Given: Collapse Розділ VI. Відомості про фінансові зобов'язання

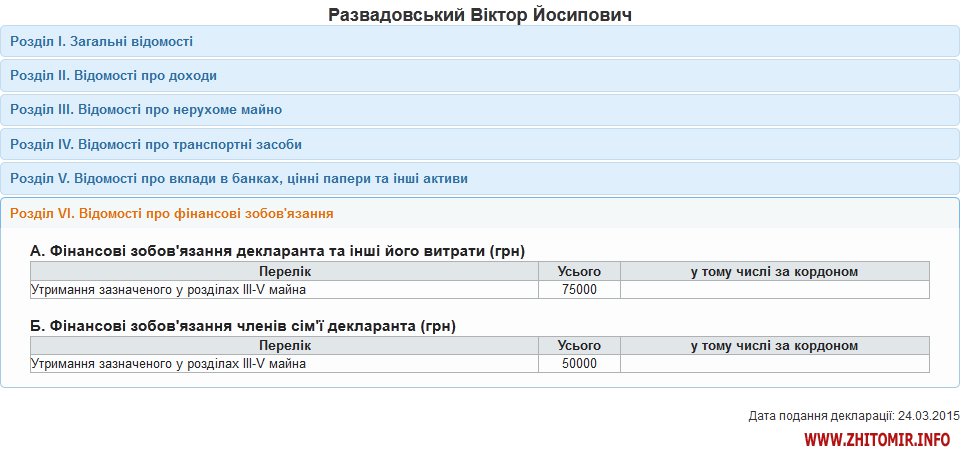Looking at the screenshot, I should click(172, 213).
